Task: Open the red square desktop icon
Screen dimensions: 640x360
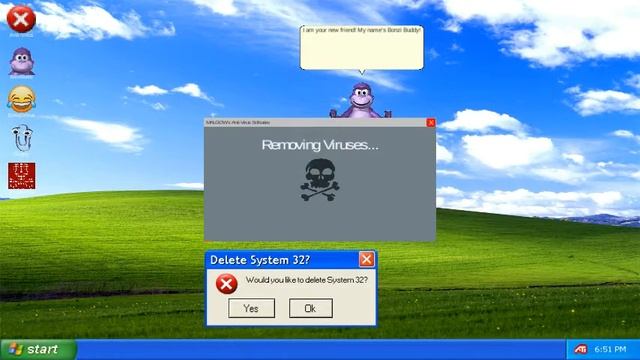Action: (22, 176)
